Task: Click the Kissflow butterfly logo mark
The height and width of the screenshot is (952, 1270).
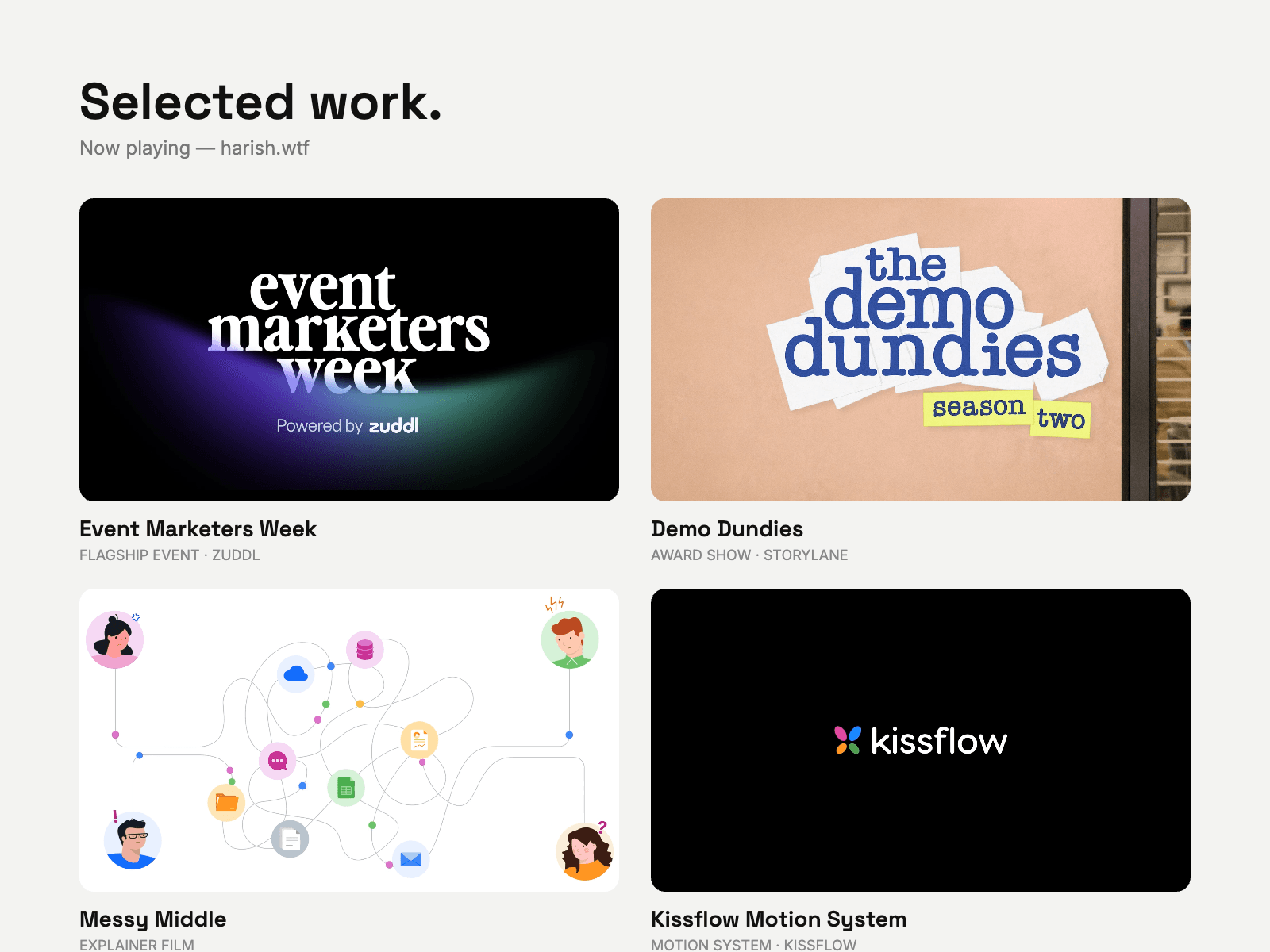Action: (848, 740)
